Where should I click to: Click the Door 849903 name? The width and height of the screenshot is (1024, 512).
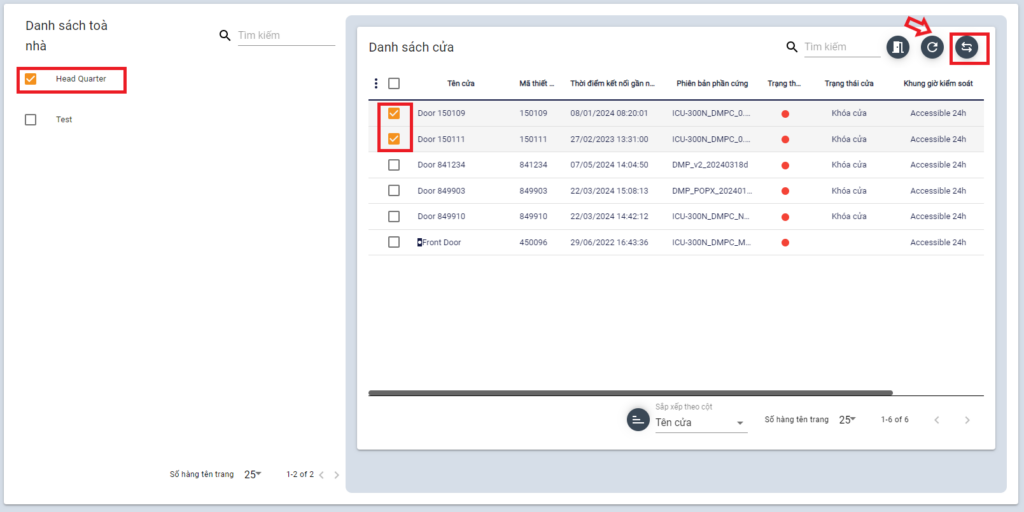pos(441,191)
